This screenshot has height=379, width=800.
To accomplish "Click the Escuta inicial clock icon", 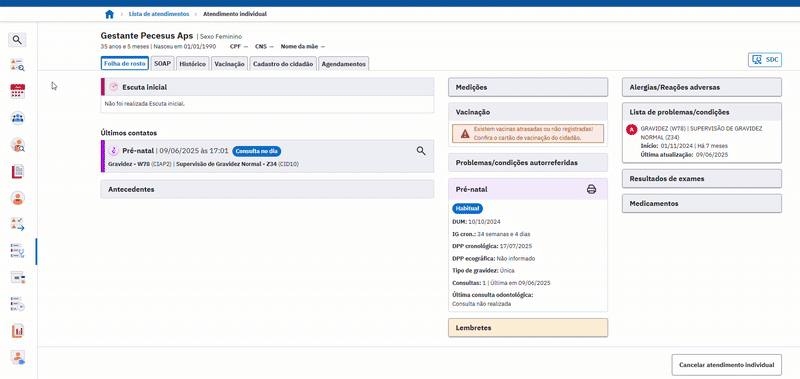I will [x=114, y=87].
